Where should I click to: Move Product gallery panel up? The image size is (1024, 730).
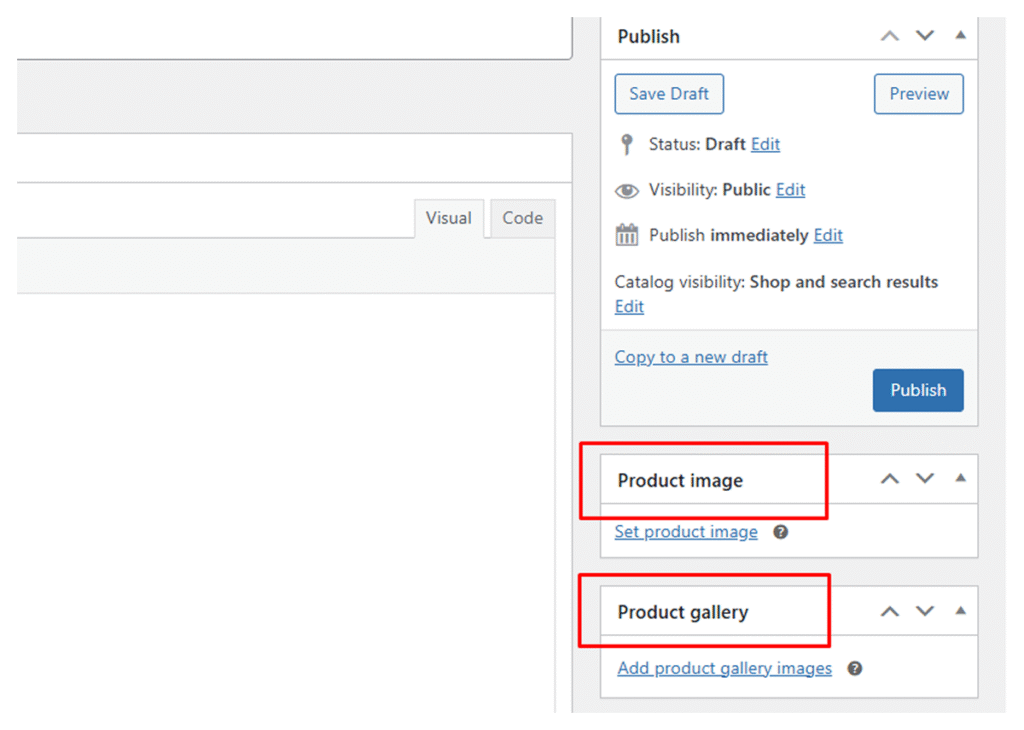889,611
